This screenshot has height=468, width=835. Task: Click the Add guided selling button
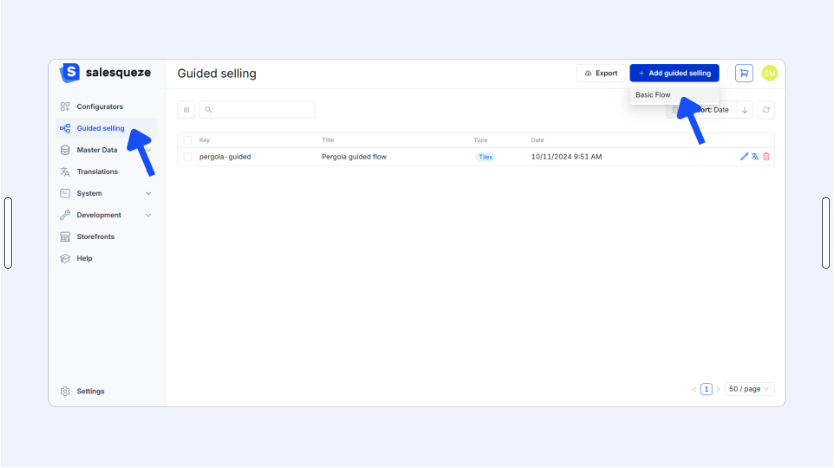[674, 73]
